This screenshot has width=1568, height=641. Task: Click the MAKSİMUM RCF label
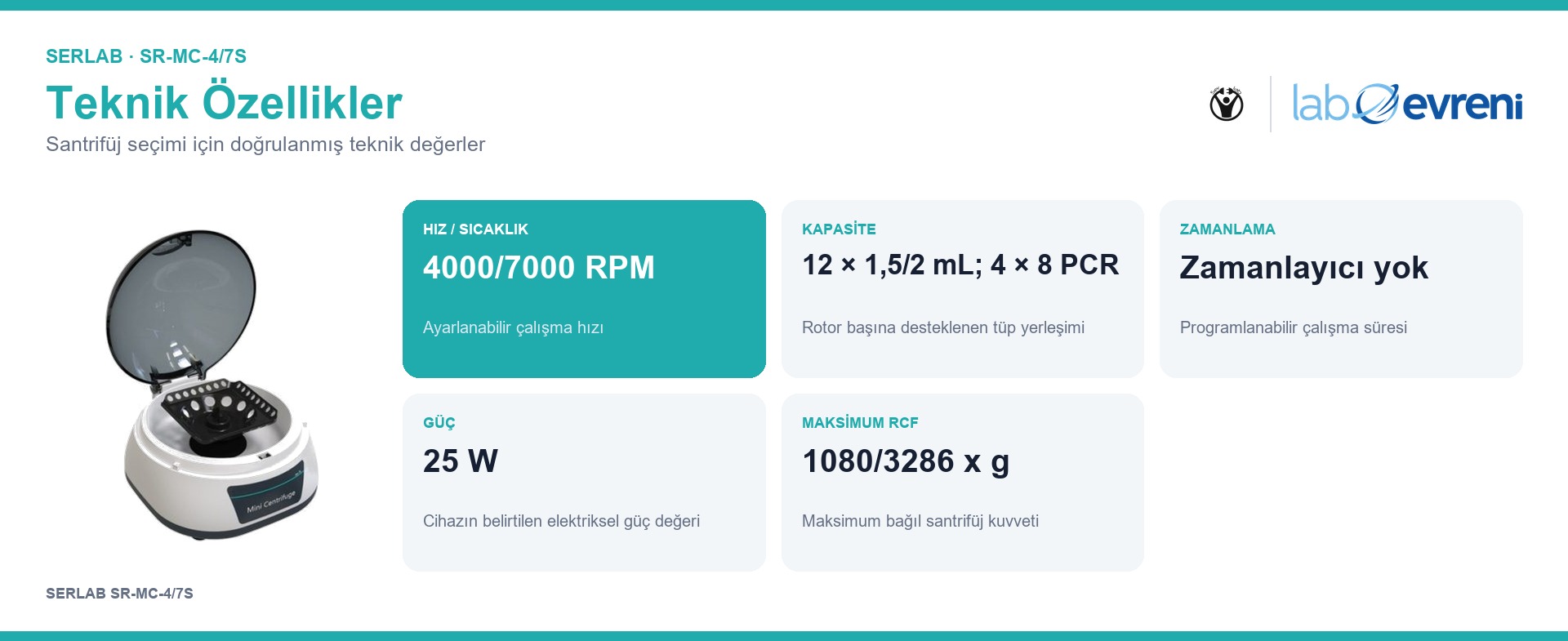coord(860,423)
